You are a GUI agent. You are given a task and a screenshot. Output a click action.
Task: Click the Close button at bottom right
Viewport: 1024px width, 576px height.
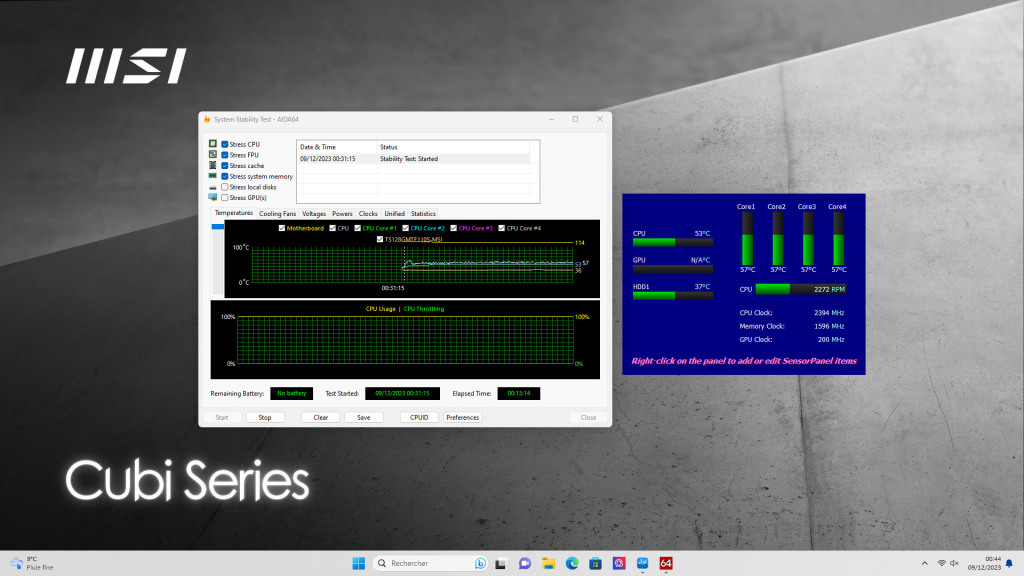(588, 417)
